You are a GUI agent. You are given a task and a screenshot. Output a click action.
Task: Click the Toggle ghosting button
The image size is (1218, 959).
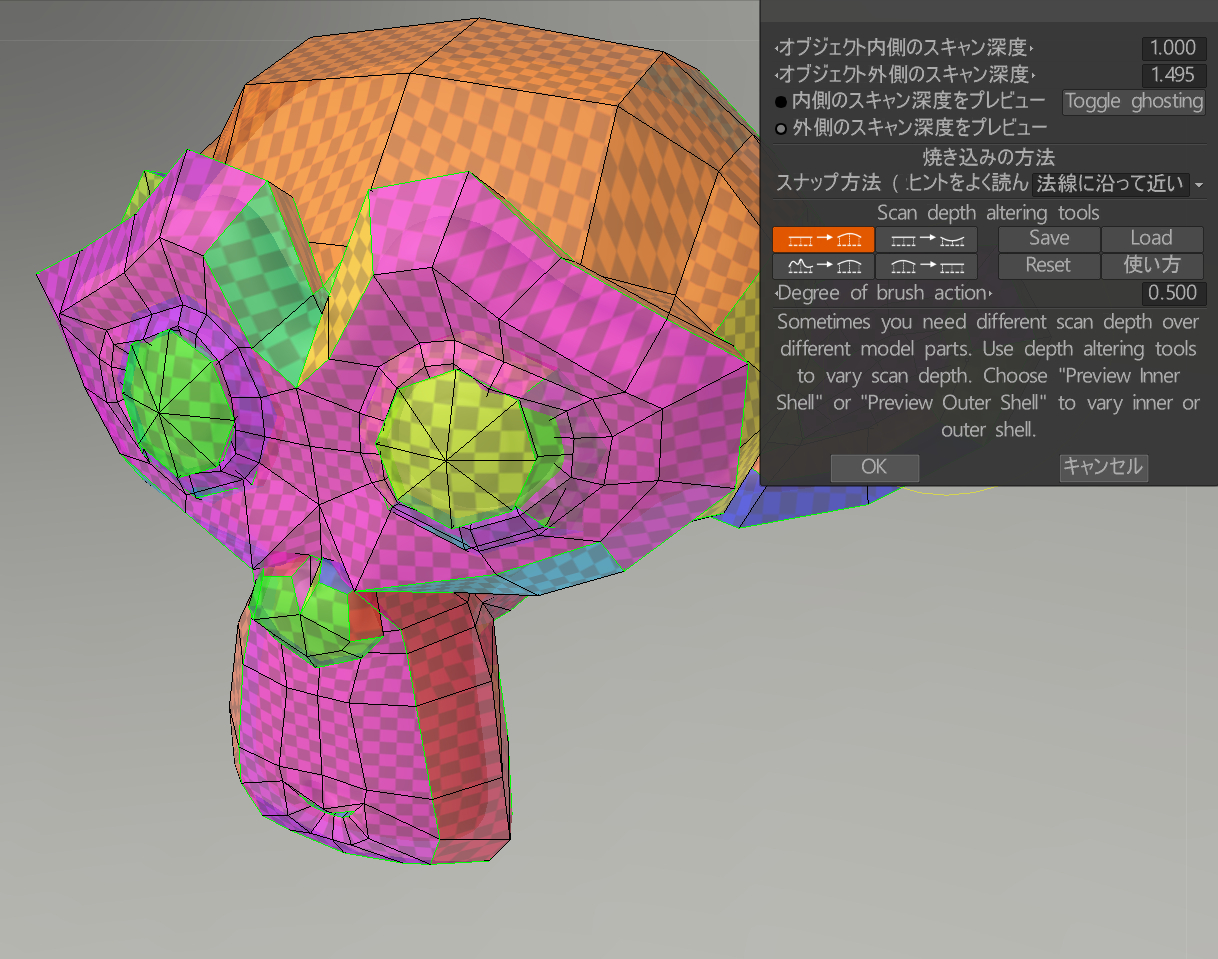[x=1132, y=101]
